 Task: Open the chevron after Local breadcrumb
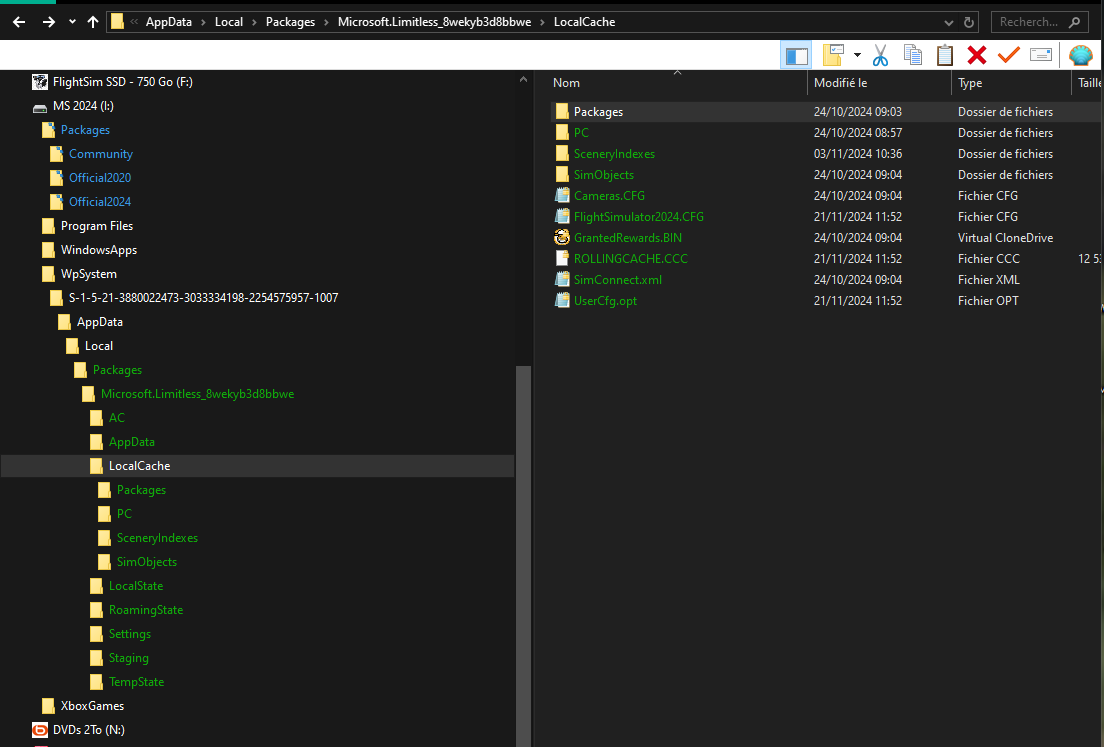(x=254, y=23)
